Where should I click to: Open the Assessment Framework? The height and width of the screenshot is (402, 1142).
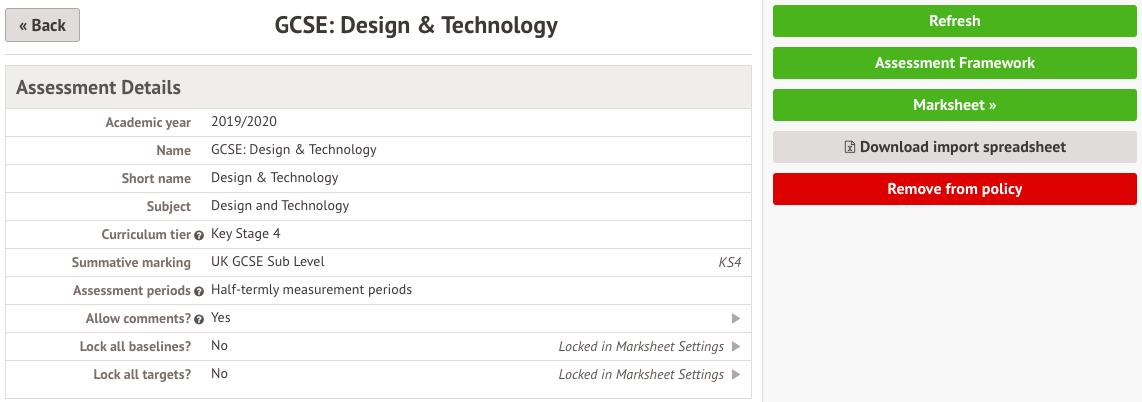click(954, 63)
